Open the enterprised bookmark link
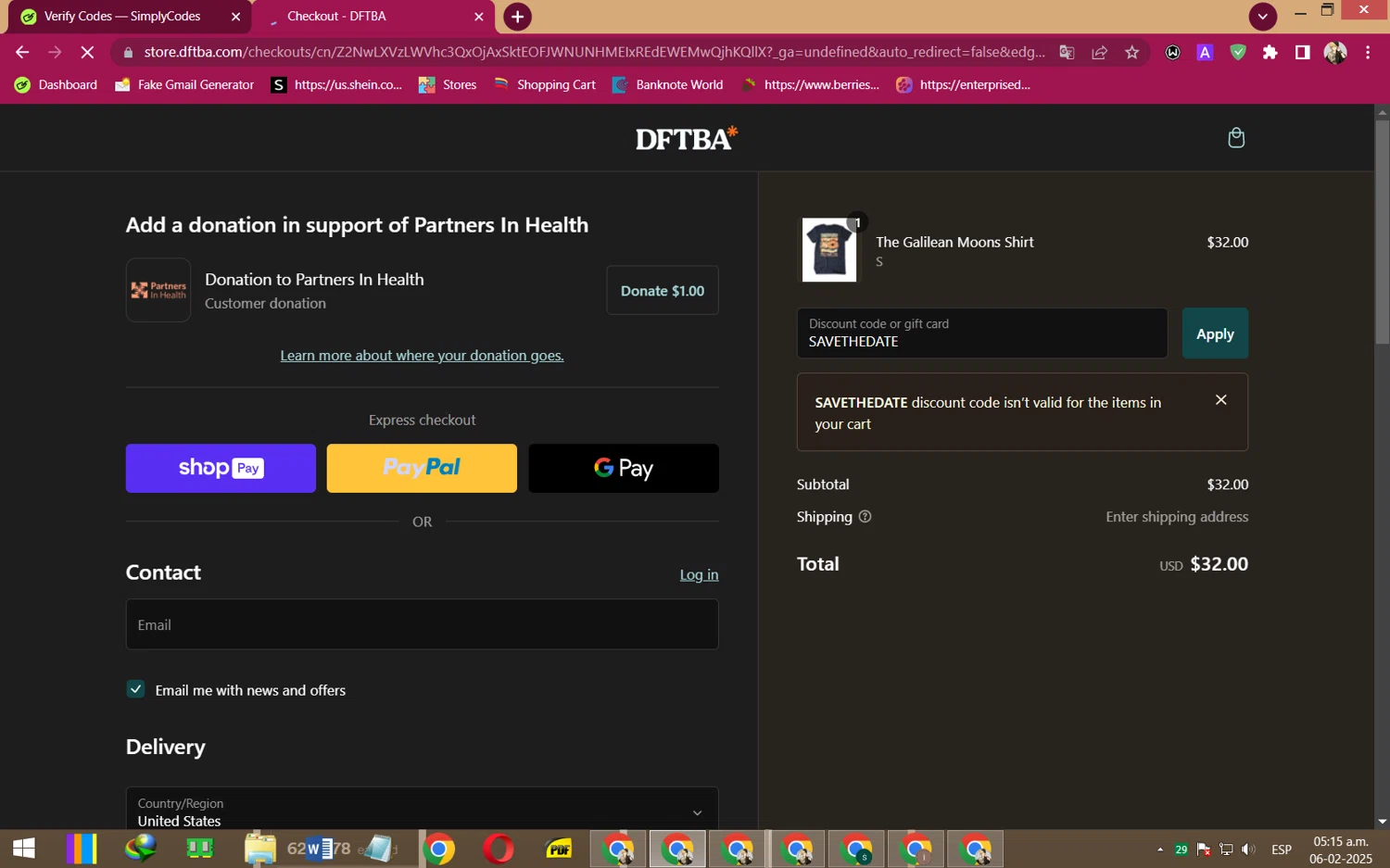 963,84
